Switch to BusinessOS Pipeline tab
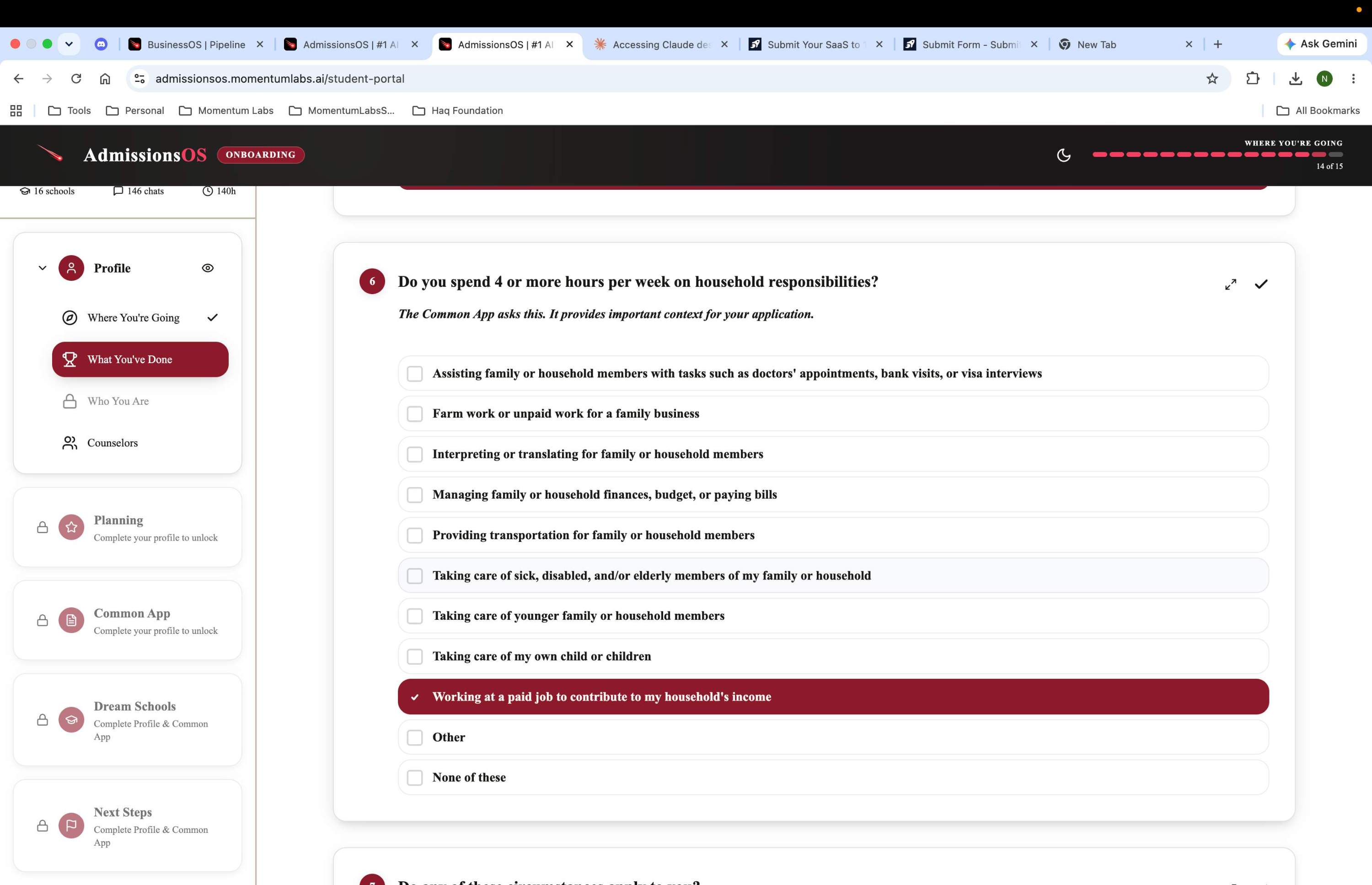1372x885 pixels. (196, 44)
